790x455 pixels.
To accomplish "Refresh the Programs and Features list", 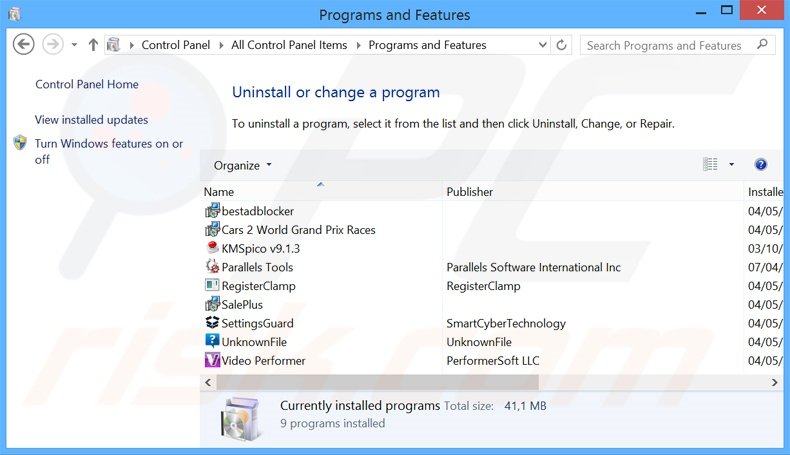I will click(x=561, y=45).
